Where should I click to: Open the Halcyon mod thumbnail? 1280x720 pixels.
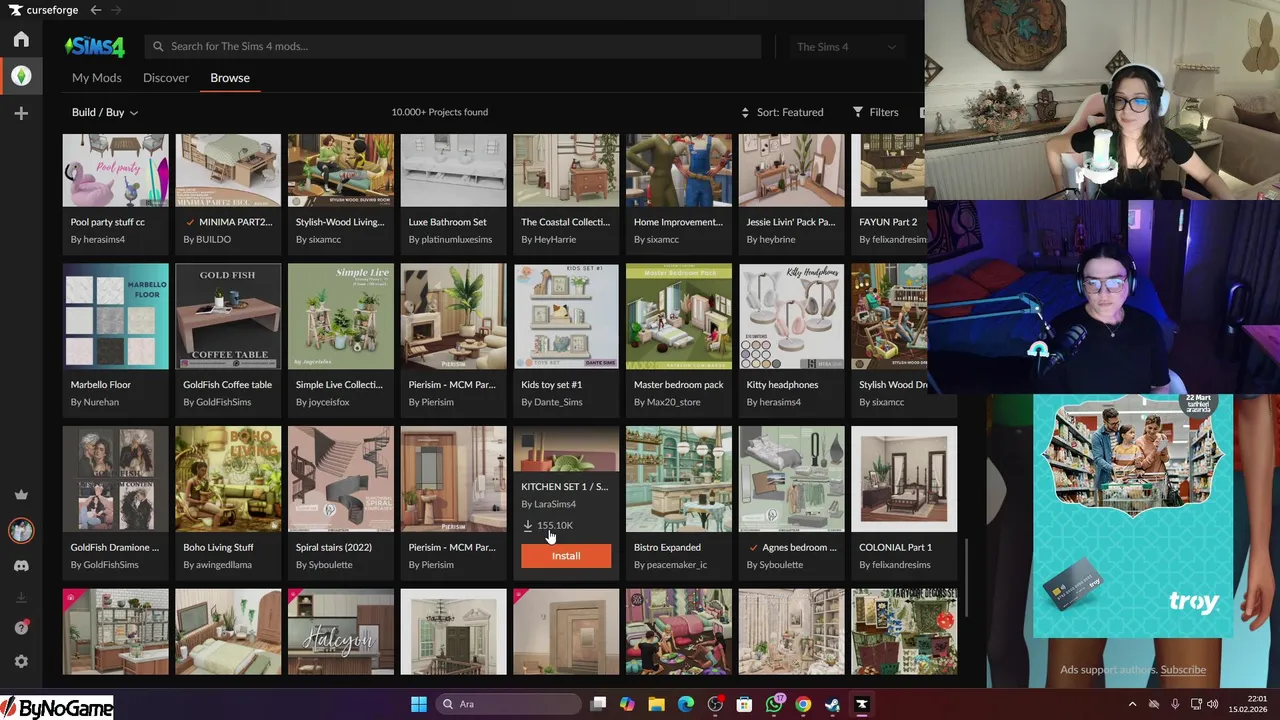pyautogui.click(x=341, y=632)
